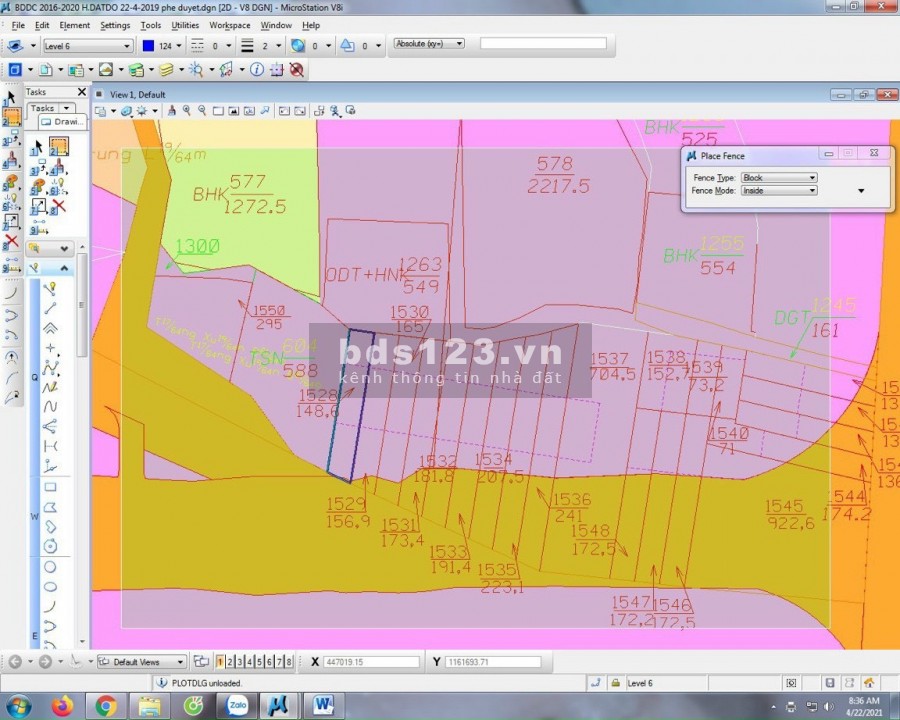Open the Level Manager icon

[x=136, y=70]
